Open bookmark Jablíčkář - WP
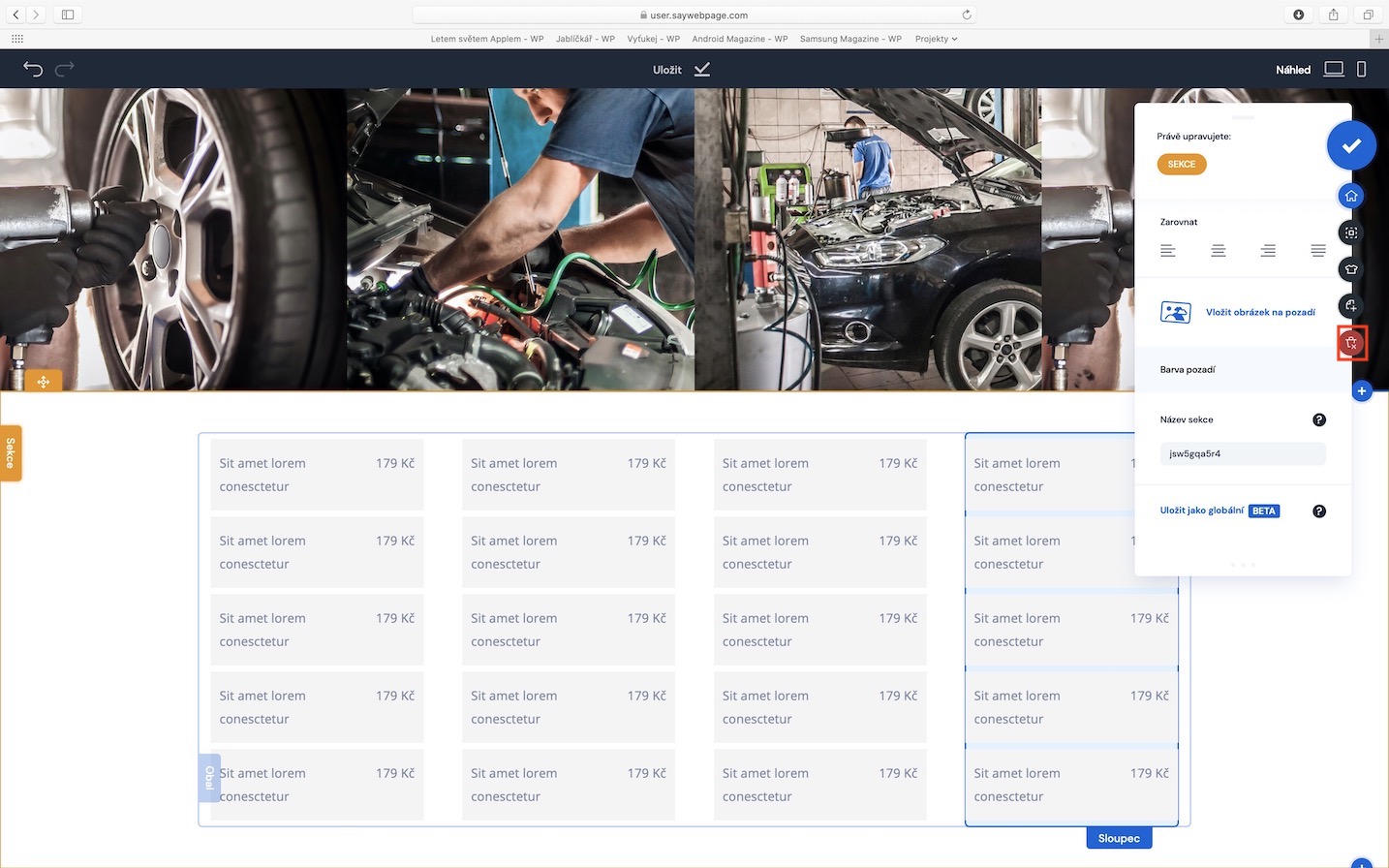This screenshot has width=1389, height=868. [585, 39]
